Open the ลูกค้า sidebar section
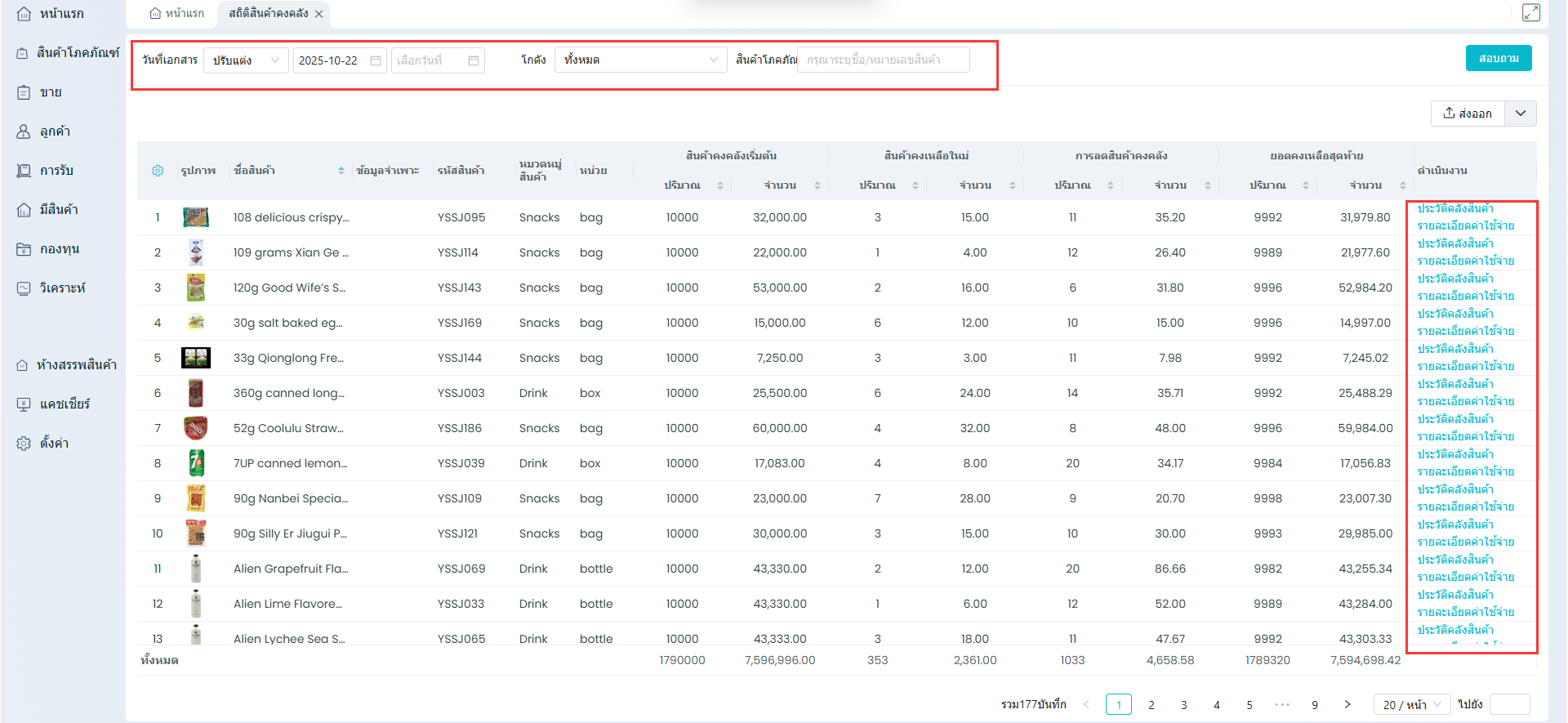Viewport: 1568px width, 723px height. tap(55, 132)
